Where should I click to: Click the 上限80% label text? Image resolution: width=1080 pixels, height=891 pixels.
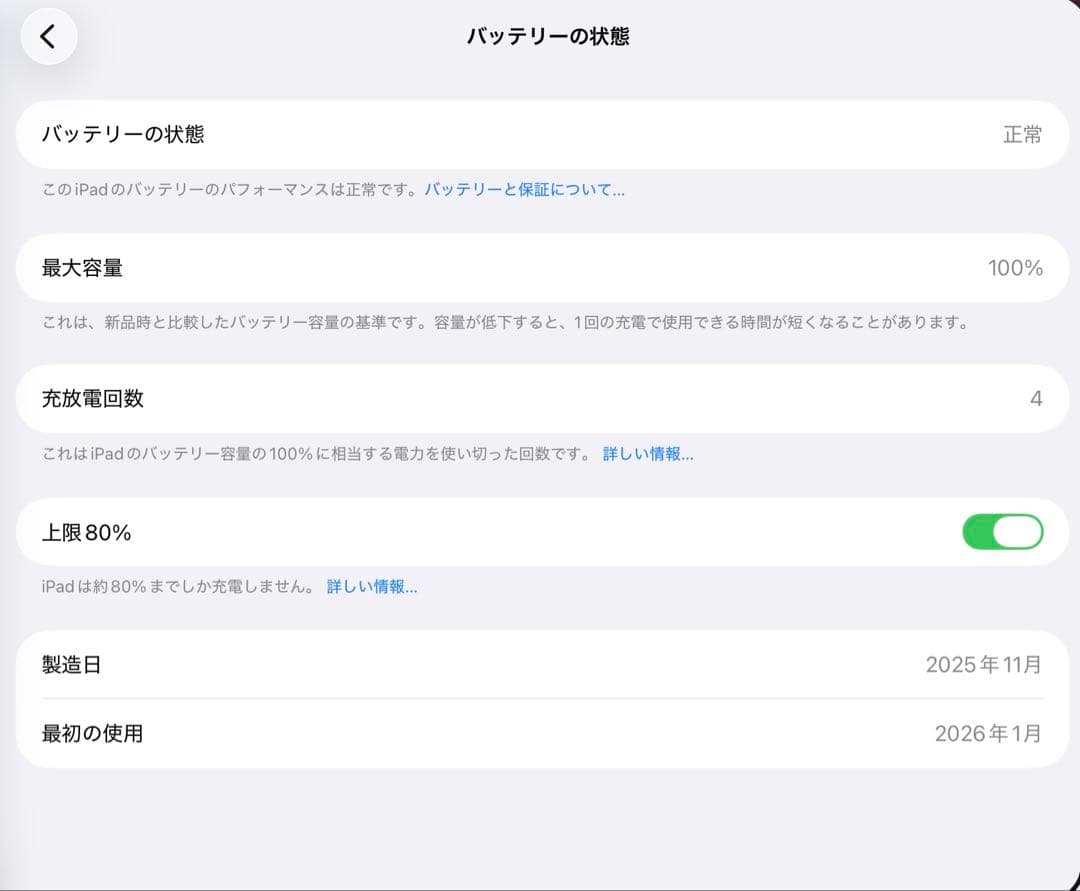pos(86,532)
